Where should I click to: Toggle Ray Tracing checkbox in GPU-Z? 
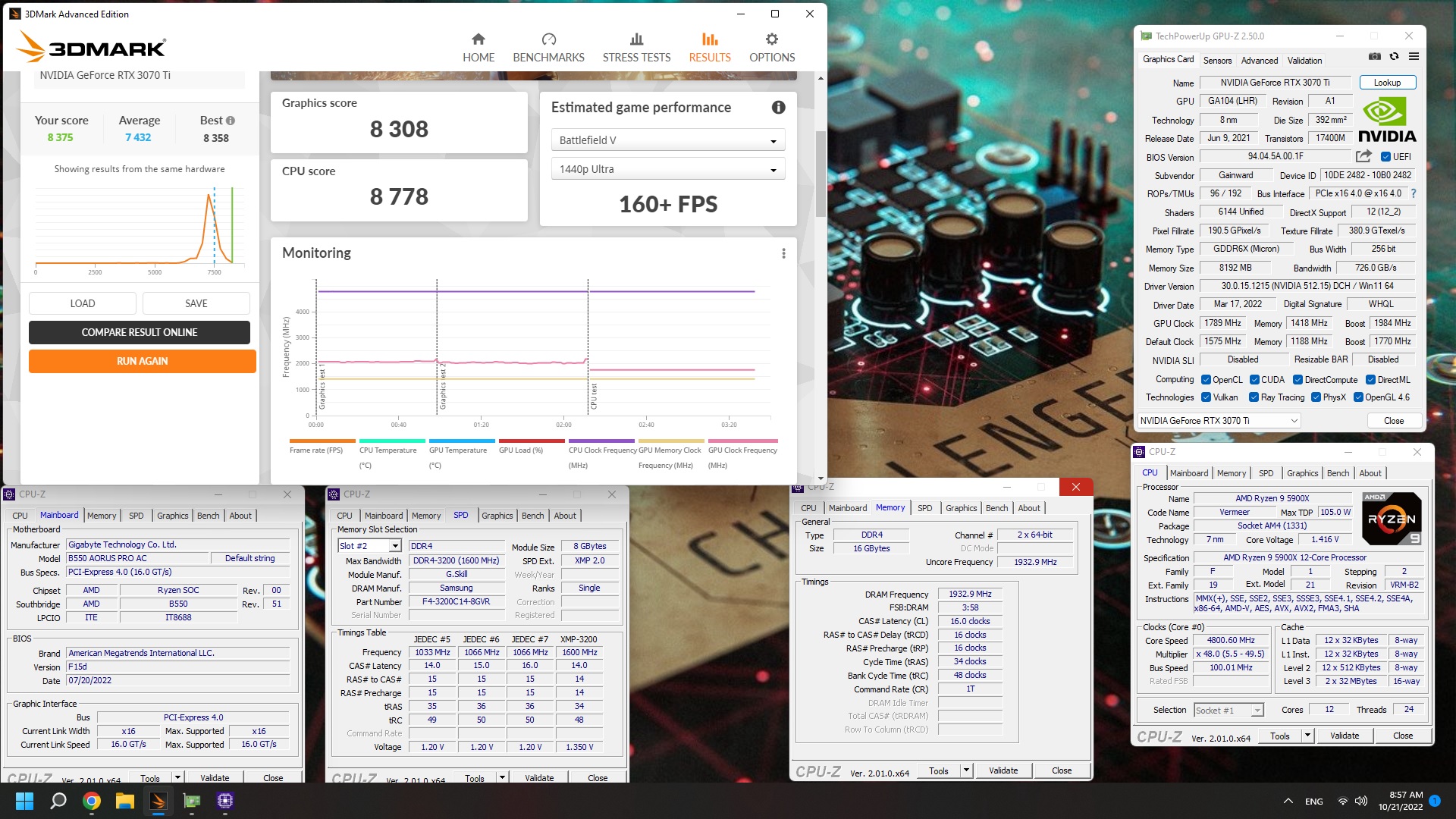coord(1254,397)
